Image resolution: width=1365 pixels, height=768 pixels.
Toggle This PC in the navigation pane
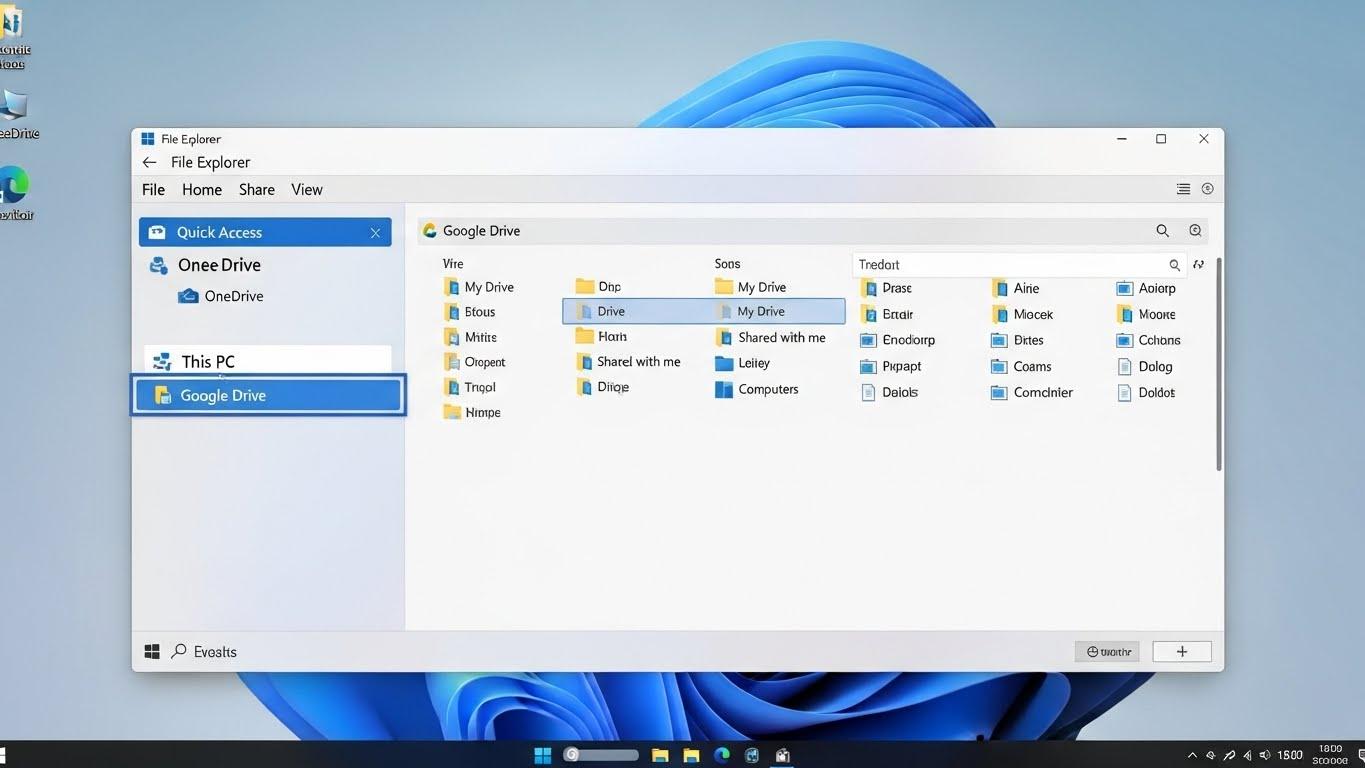coord(207,361)
